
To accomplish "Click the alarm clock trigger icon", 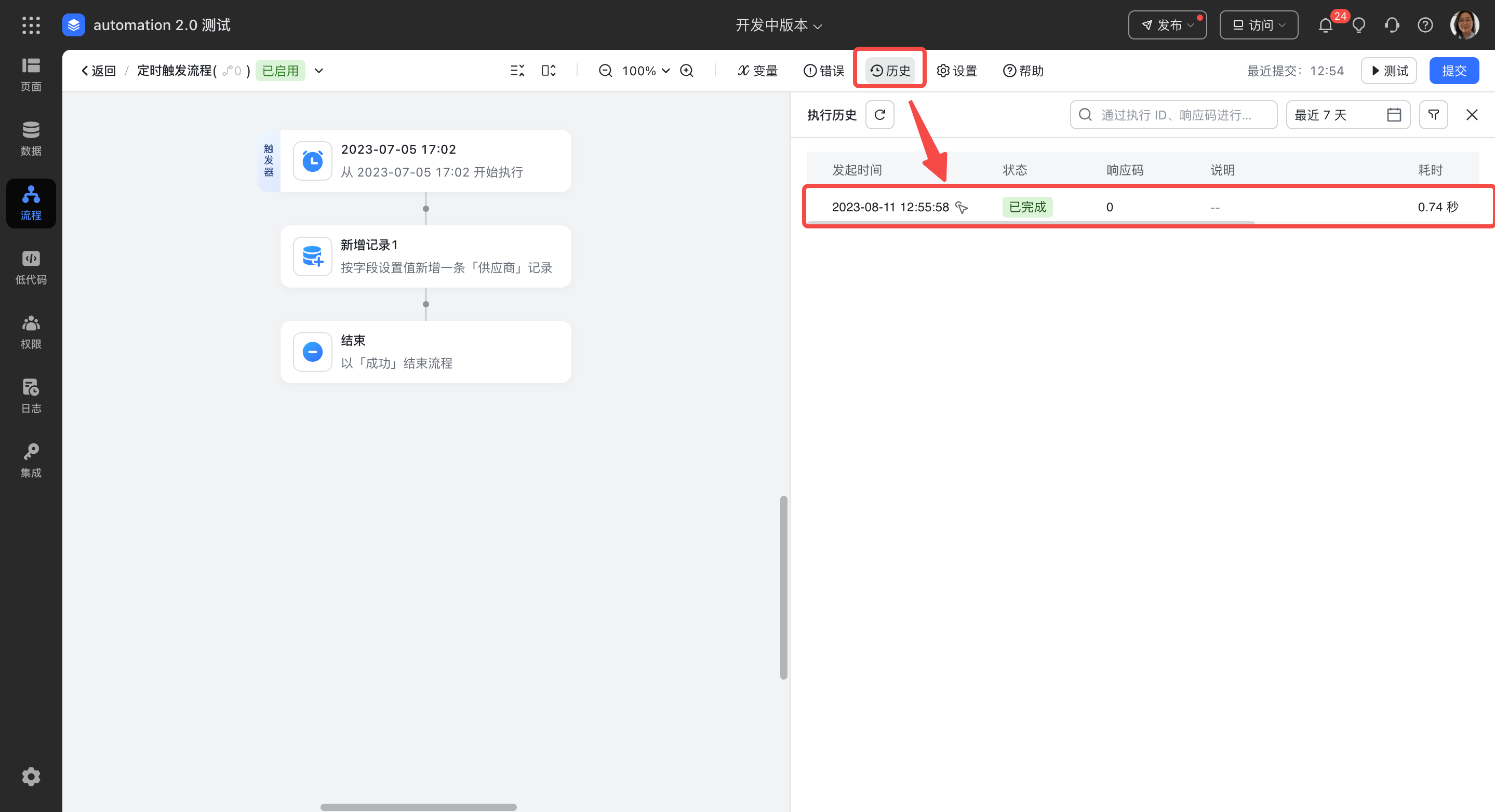I will click(x=313, y=161).
